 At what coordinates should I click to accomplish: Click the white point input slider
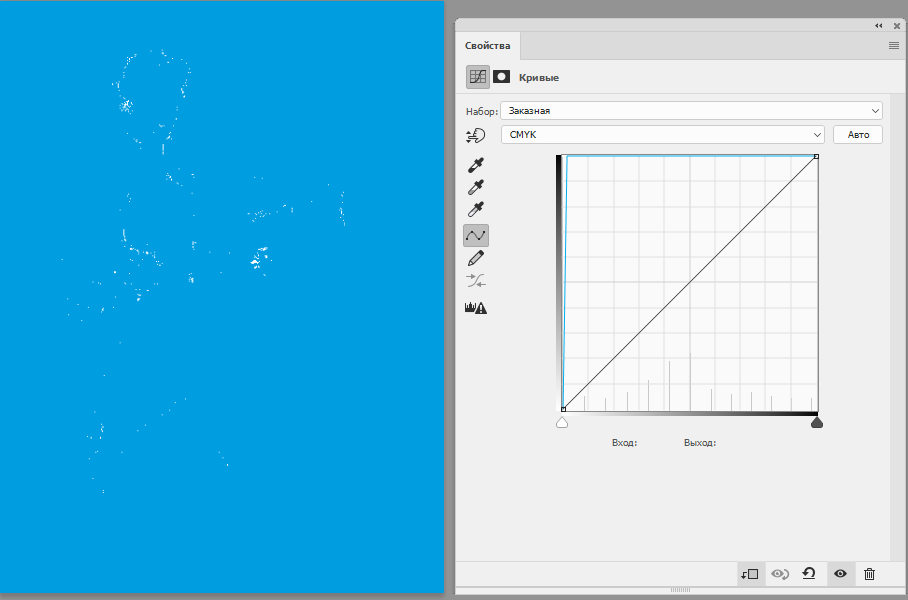562,422
